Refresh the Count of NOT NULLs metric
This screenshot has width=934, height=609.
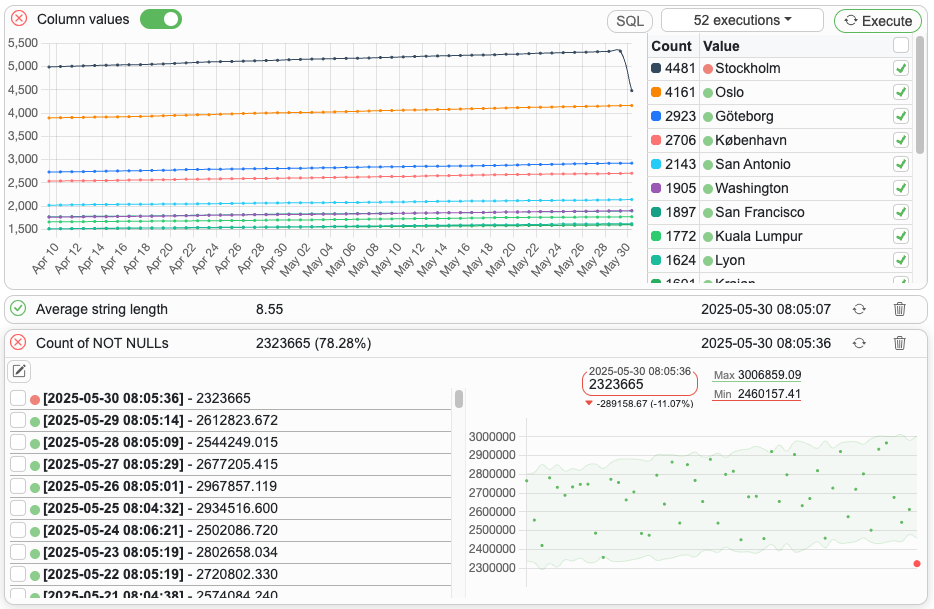(x=859, y=343)
